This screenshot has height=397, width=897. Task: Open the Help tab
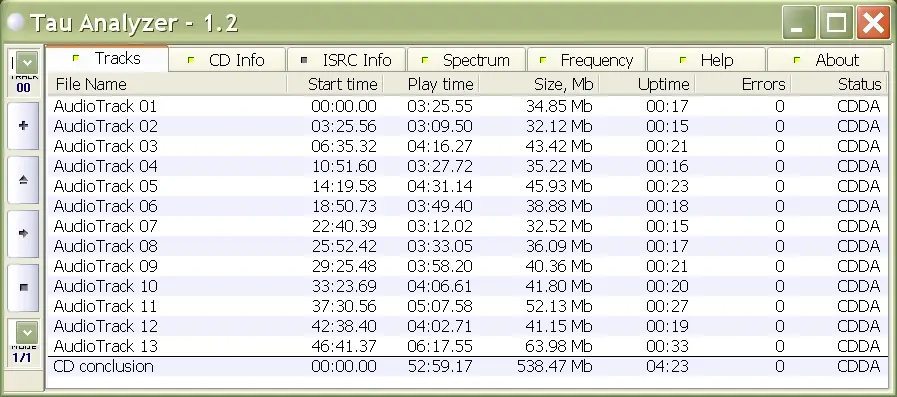tap(706, 60)
